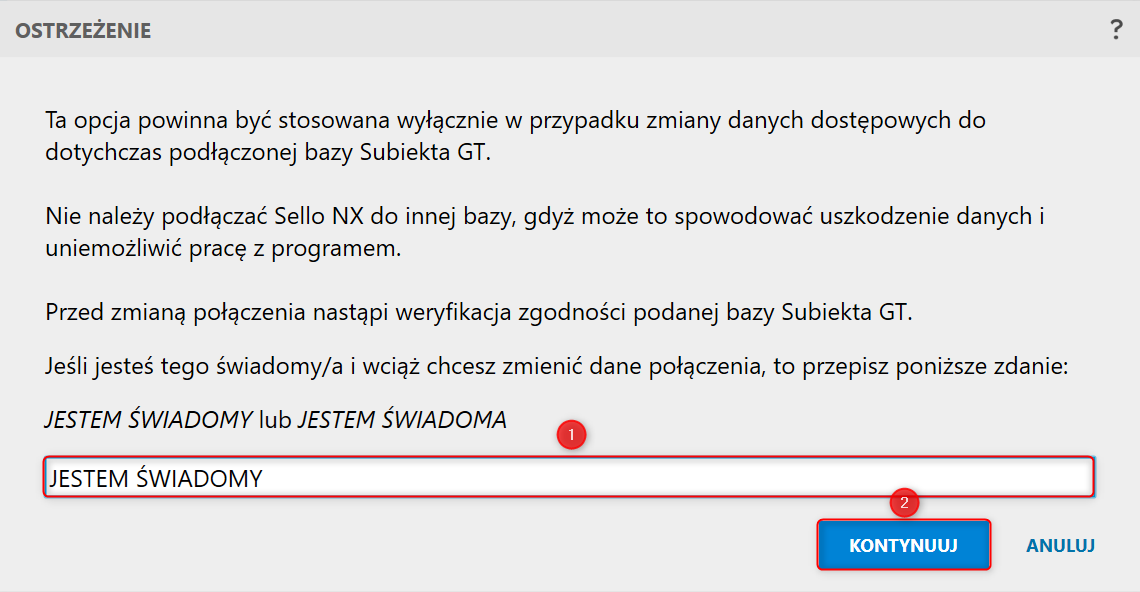
Task: Click the help question mark icon
Action: click(x=1116, y=30)
